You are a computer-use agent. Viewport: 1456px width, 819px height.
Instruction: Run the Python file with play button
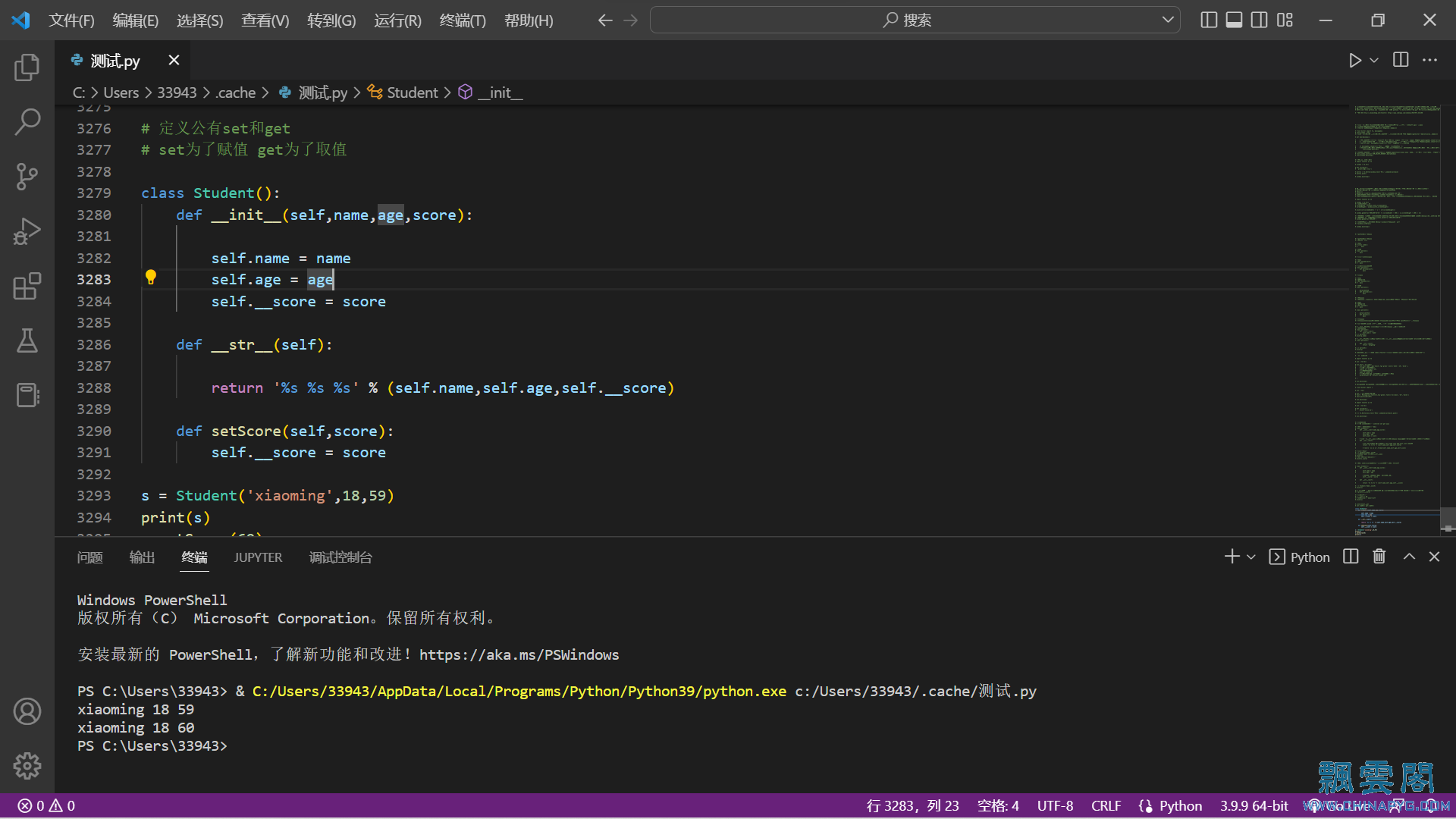click(1355, 60)
